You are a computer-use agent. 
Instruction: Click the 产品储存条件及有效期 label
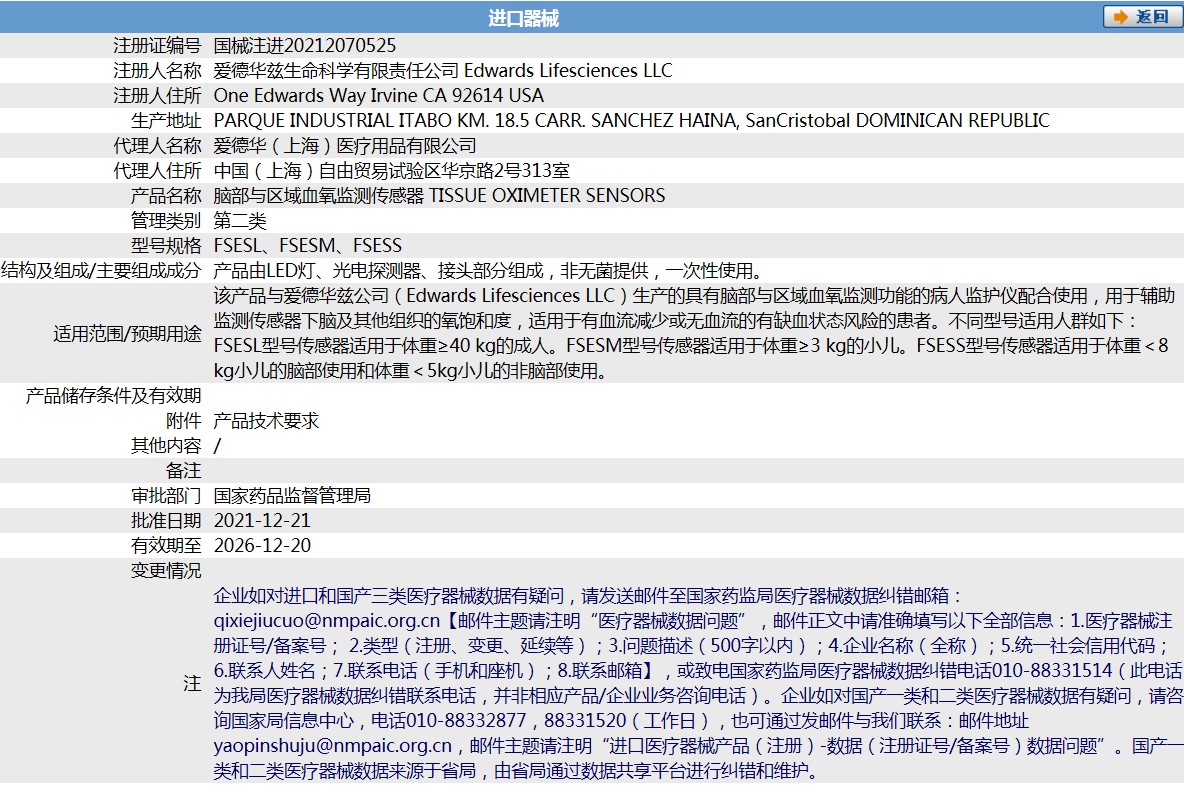tap(113, 396)
